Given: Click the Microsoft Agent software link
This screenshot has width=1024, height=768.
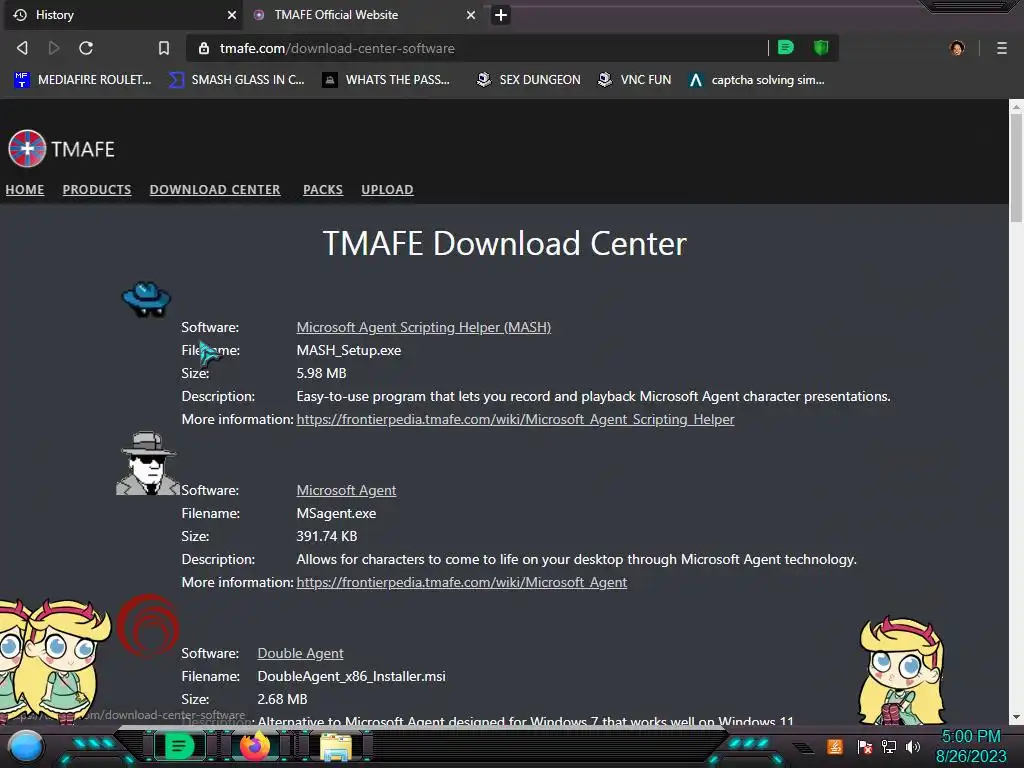Looking at the screenshot, I should click(346, 490).
